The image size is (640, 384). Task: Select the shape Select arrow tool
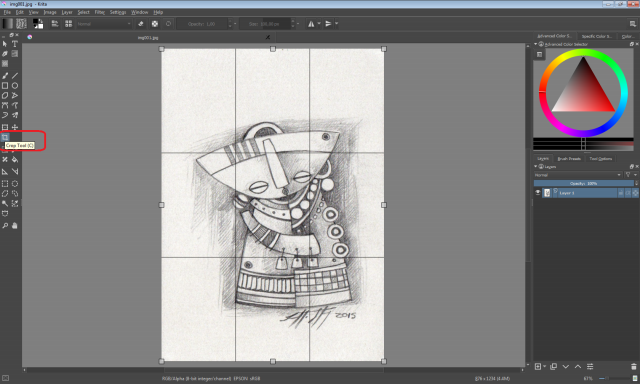pyautogui.click(x=5, y=44)
